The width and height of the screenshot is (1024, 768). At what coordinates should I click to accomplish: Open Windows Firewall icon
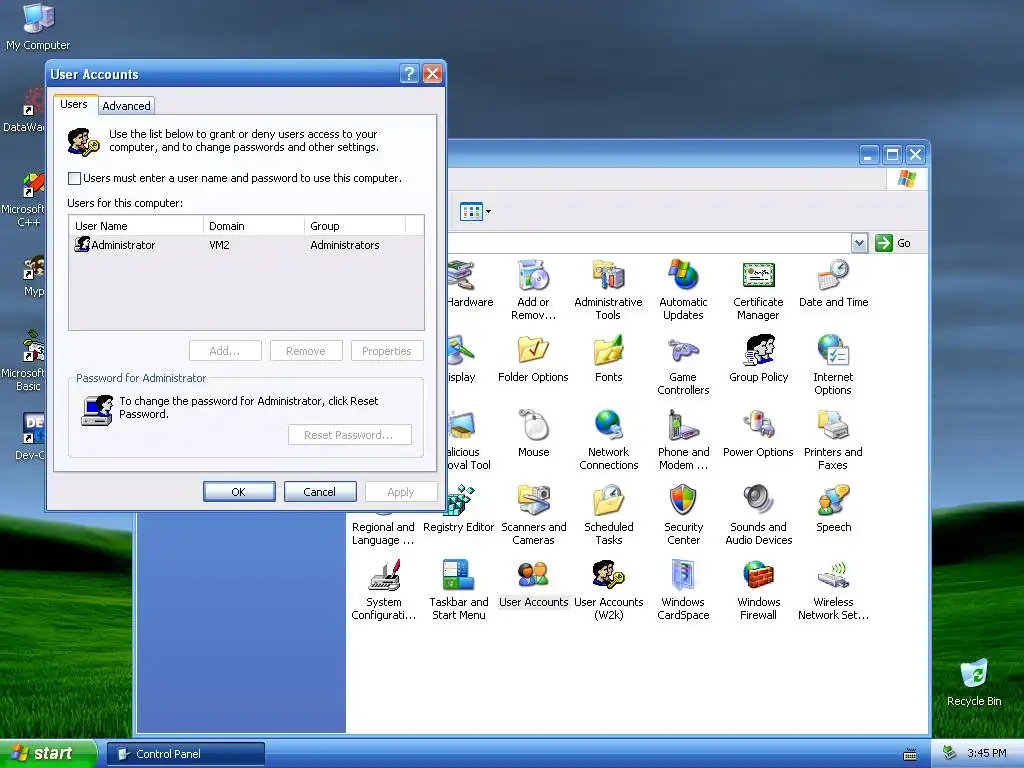(x=758, y=590)
